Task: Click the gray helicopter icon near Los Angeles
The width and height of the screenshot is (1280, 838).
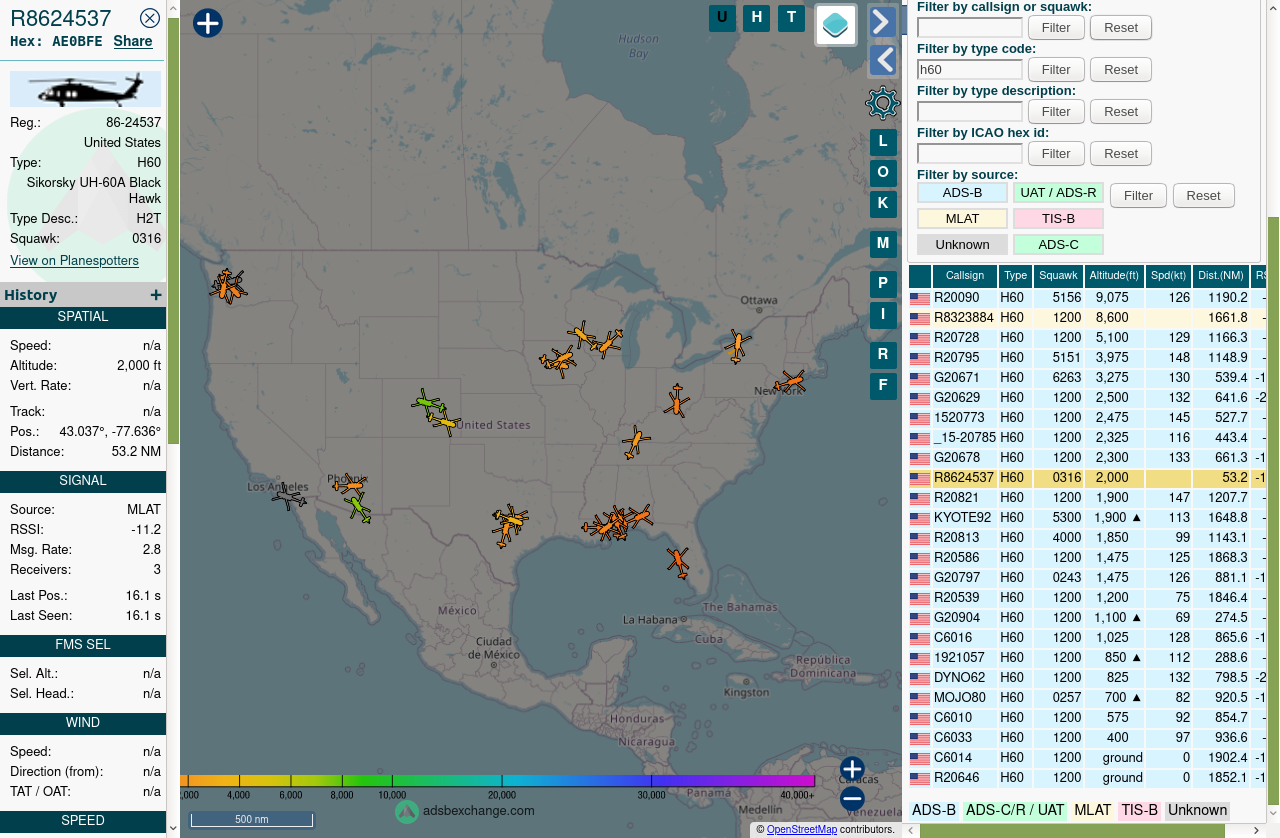Action: (x=289, y=496)
